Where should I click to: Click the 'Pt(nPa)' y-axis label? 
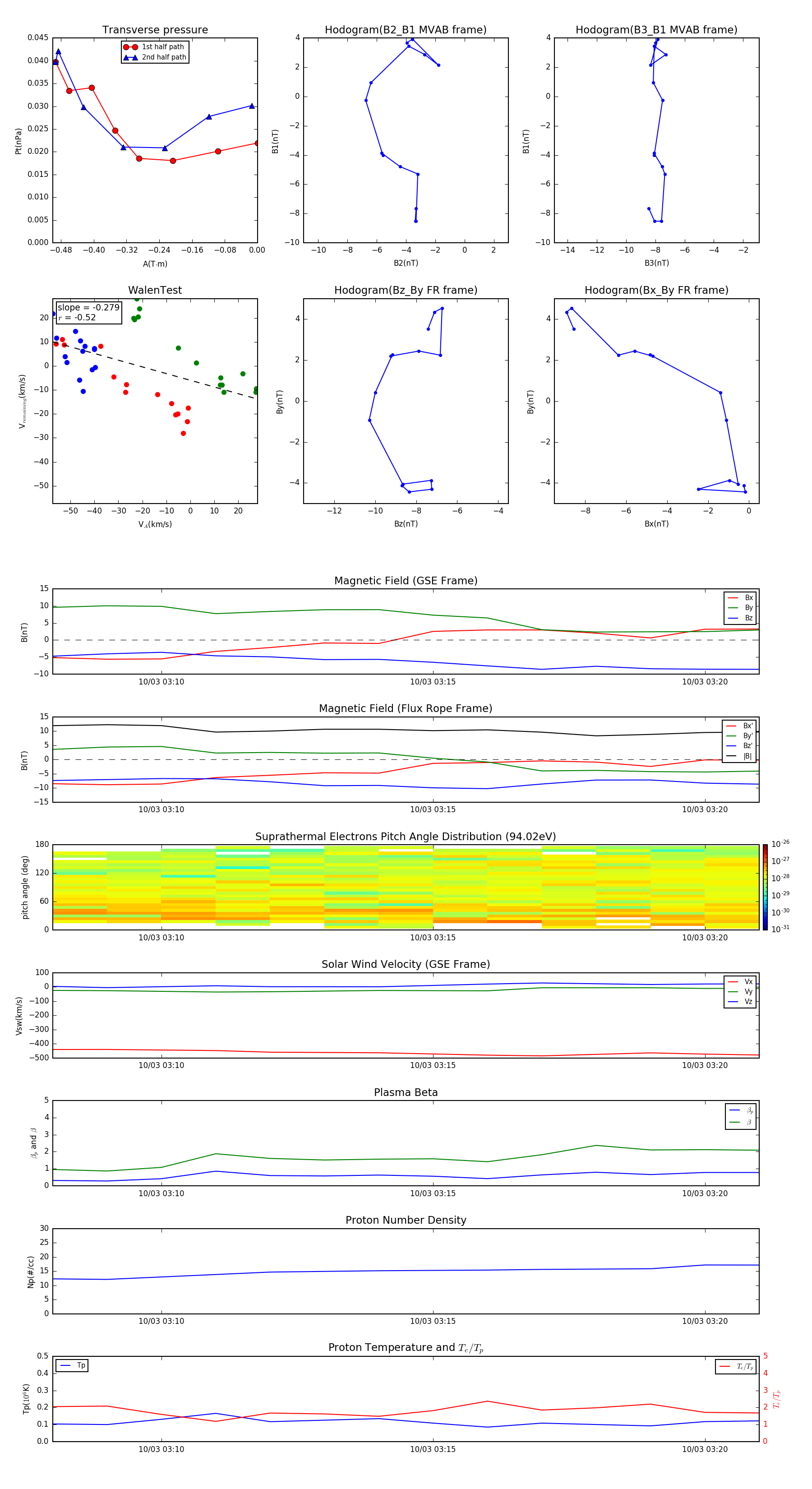18,141
